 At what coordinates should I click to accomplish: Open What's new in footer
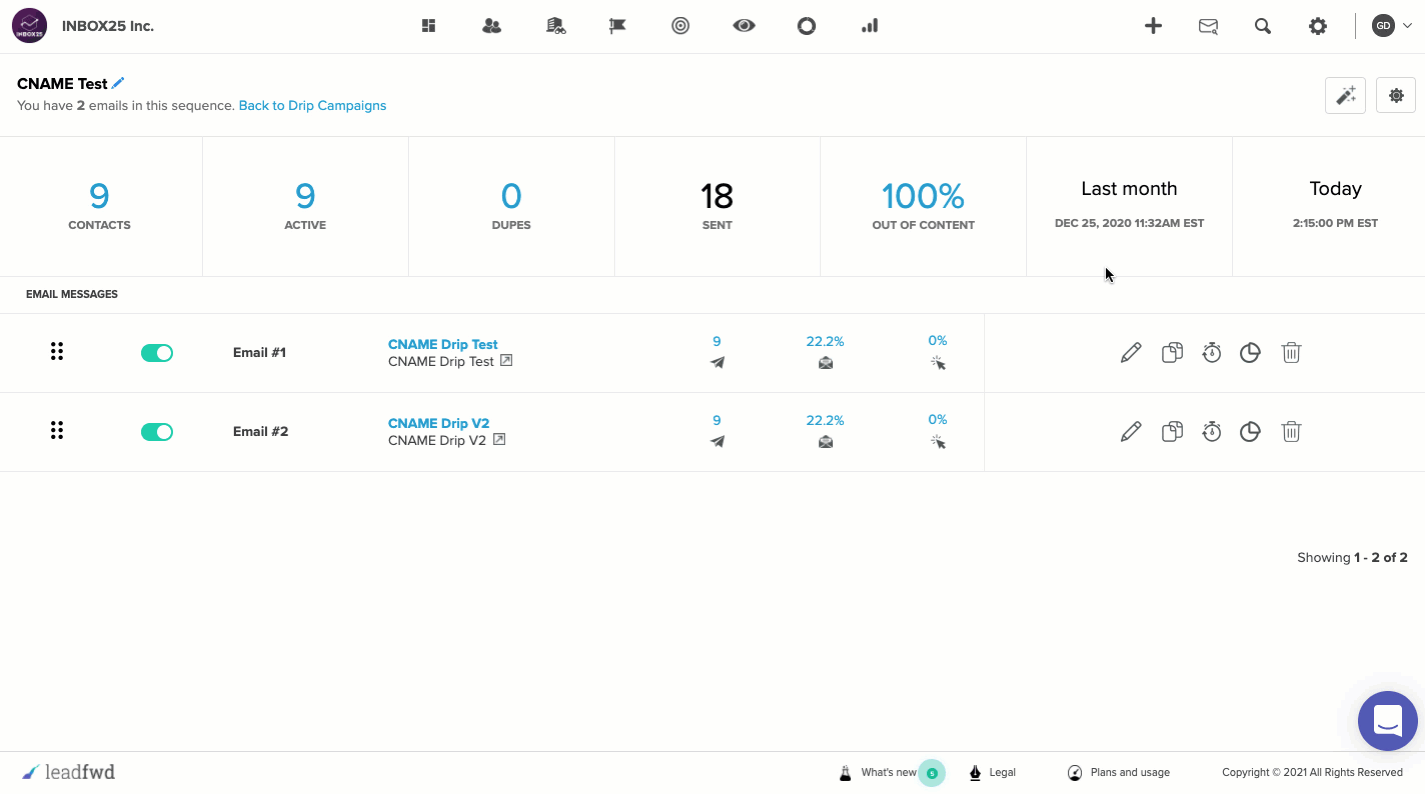point(890,772)
